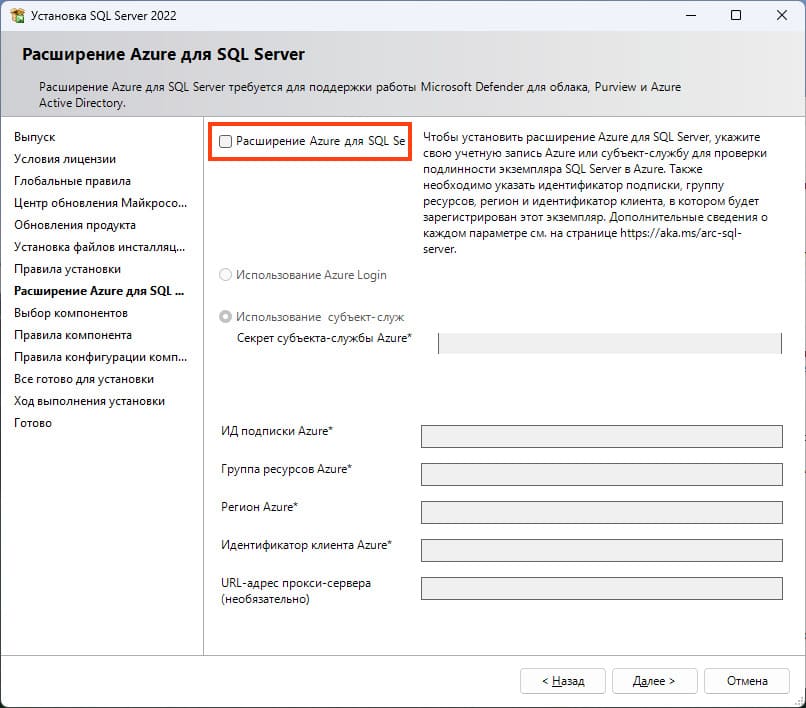Image resolution: width=806 pixels, height=708 pixels.
Task: Select the Правила компонента step
Action: [73, 335]
